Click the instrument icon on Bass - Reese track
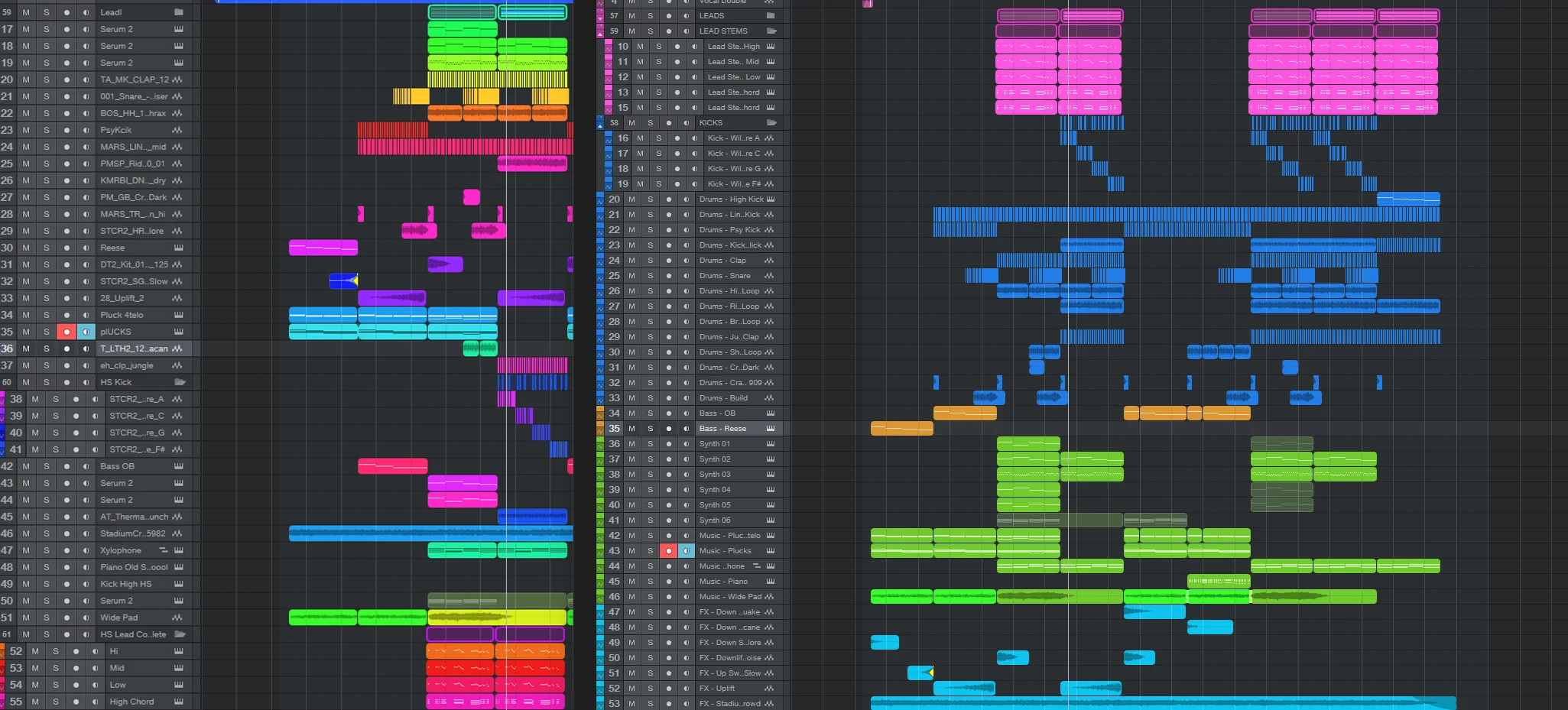This screenshot has width=1568, height=710. 770,429
